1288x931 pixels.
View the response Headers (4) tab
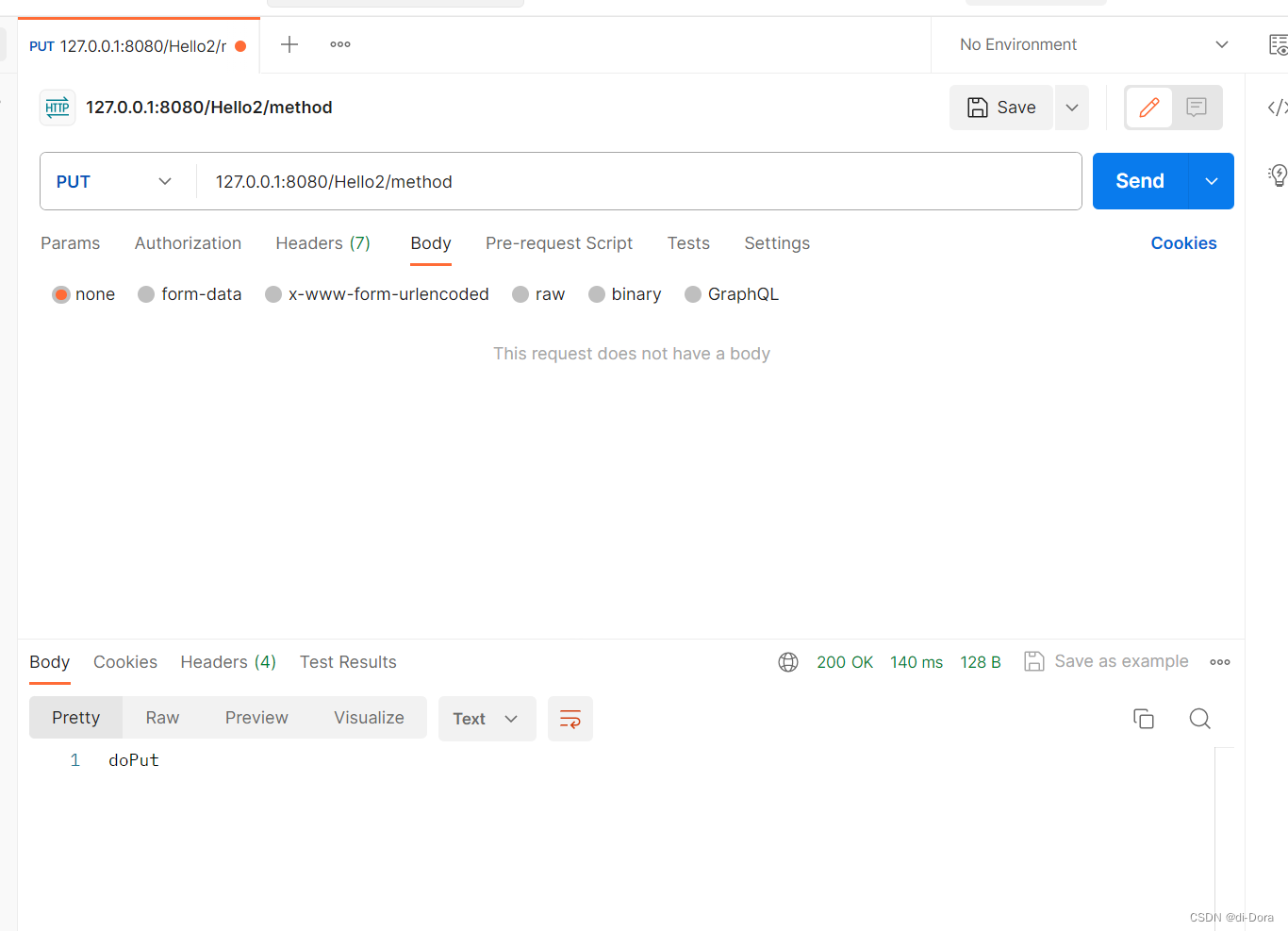pos(228,662)
